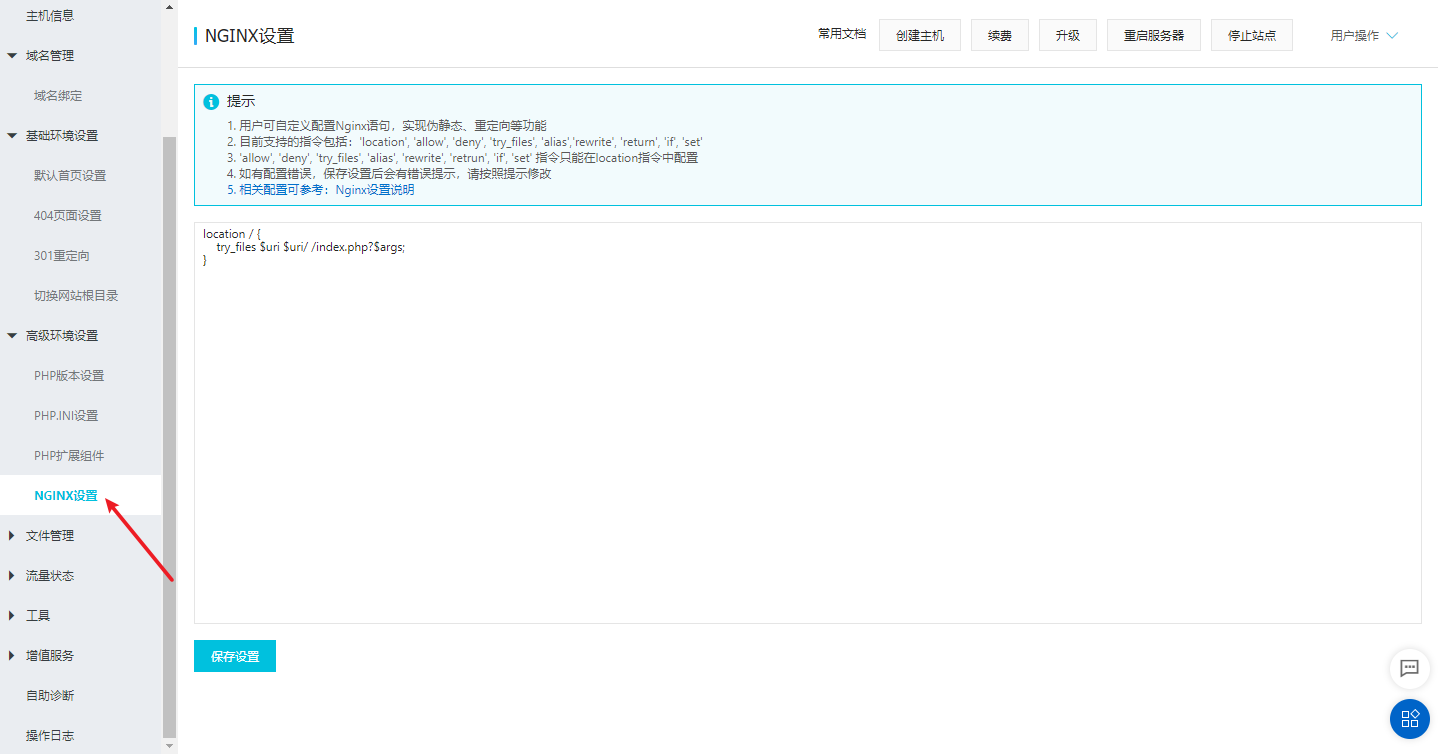The height and width of the screenshot is (754, 1438).
Task: Click the sidebar scrollbar down arrow
Action: pyautogui.click(x=169, y=746)
